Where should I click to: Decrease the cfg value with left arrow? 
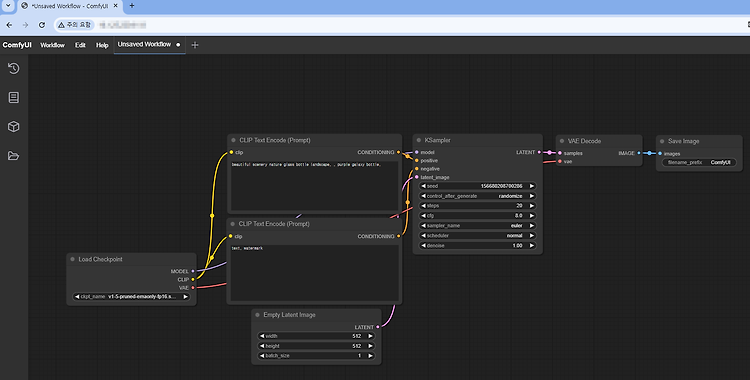click(x=423, y=216)
